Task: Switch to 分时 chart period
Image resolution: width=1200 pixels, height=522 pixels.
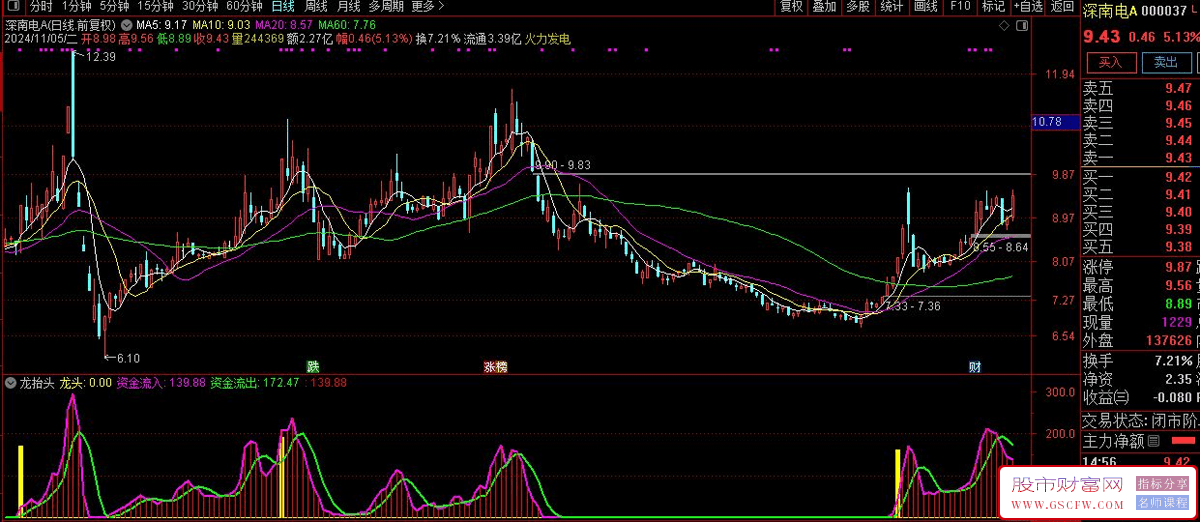Action: [x=40, y=6]
